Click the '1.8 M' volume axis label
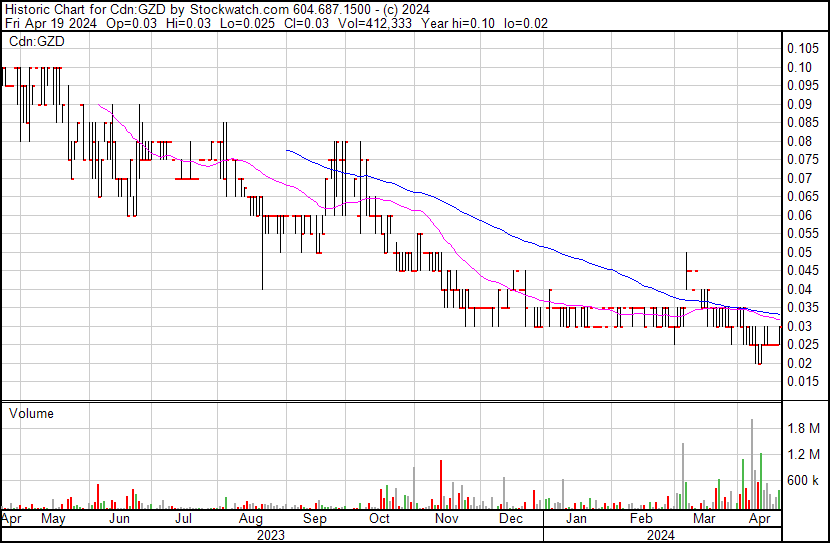This screenshot has height=543, width=830. (x=804, y=428)
